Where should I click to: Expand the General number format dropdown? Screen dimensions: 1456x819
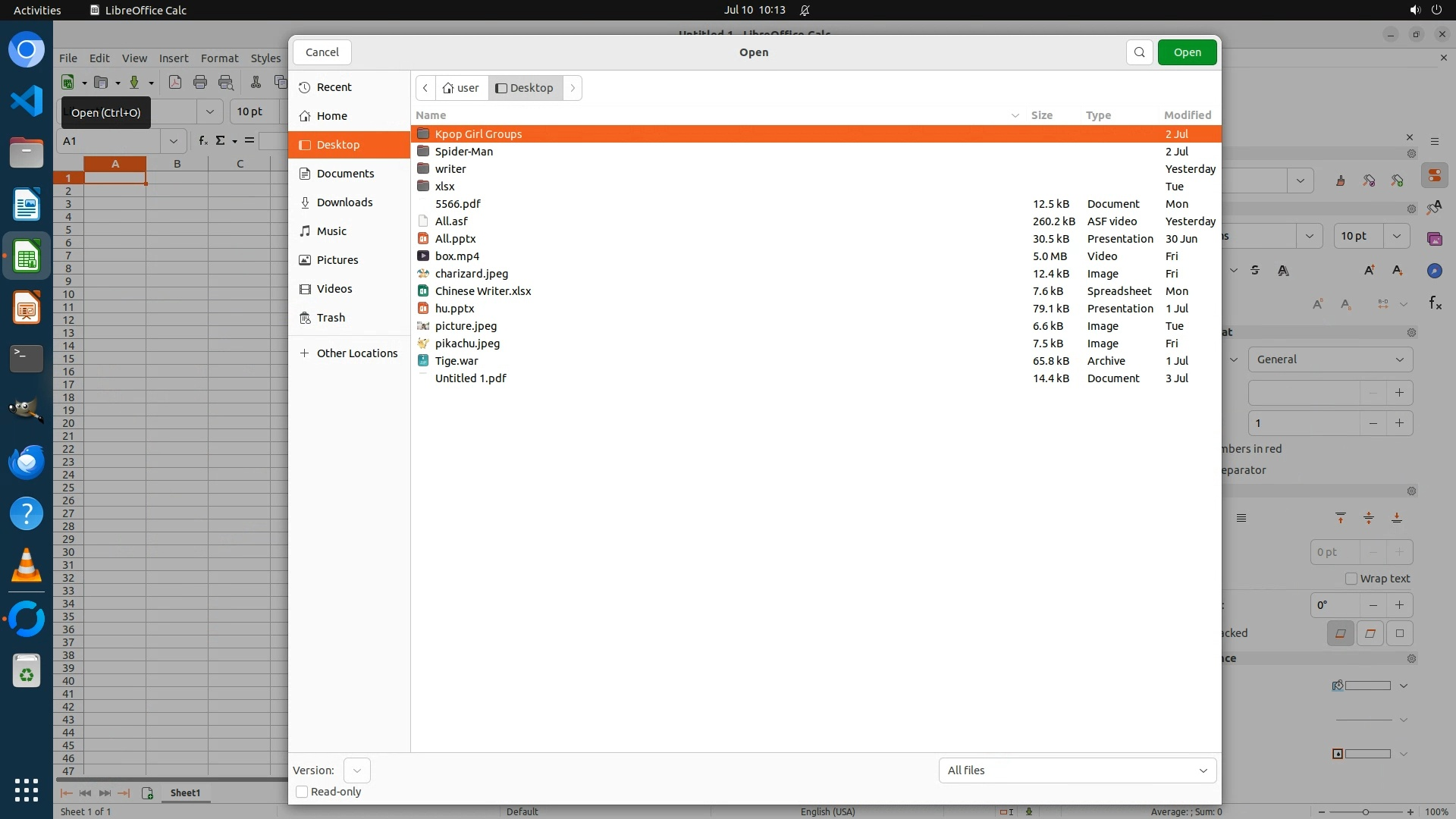pyautogui.click(x=1330, y=359)
